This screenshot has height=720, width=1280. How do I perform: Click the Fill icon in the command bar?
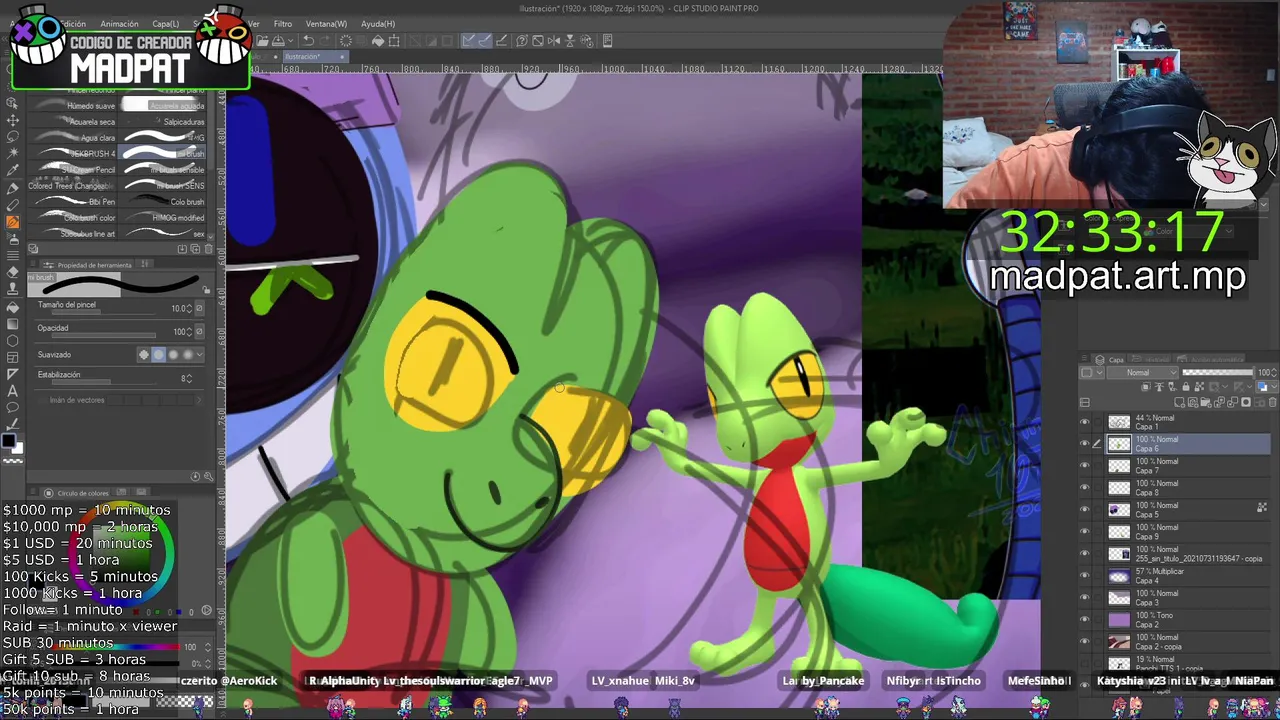378,41
